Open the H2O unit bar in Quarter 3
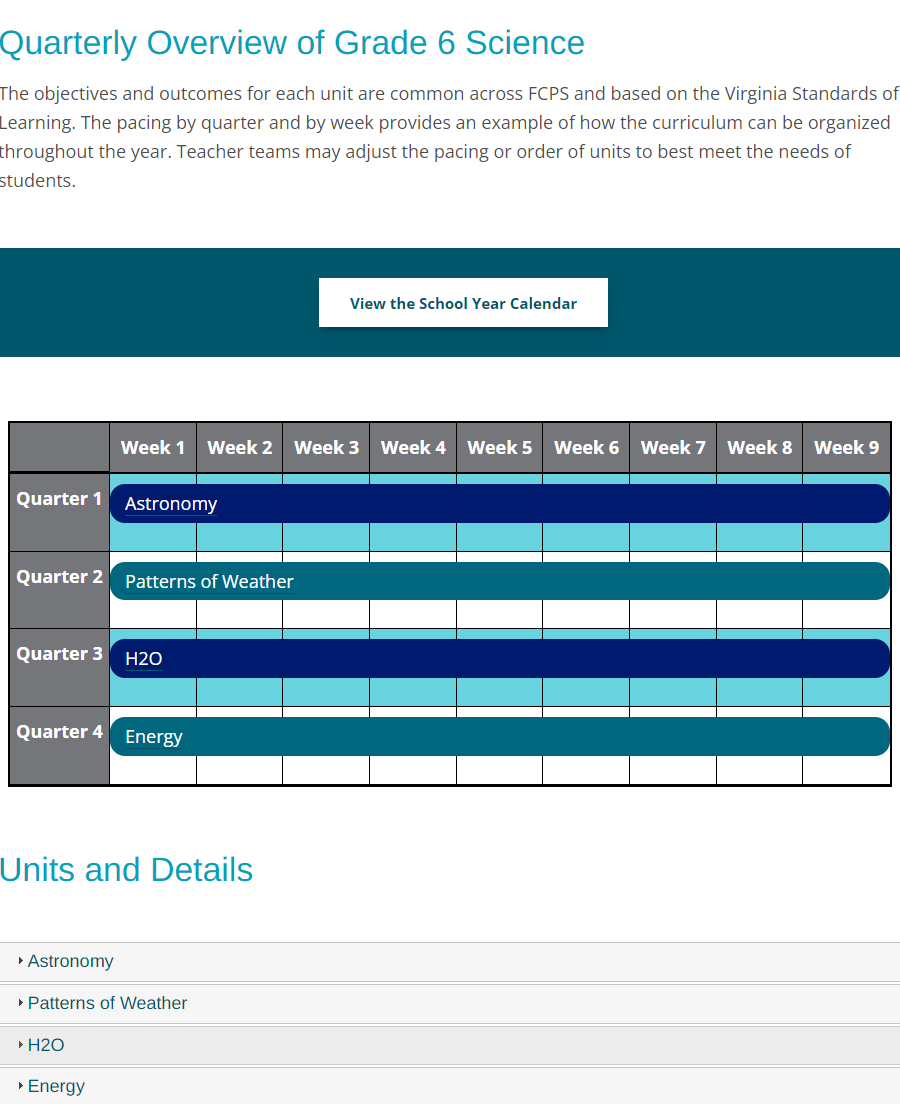900x1104 pixels. [500, 658]
